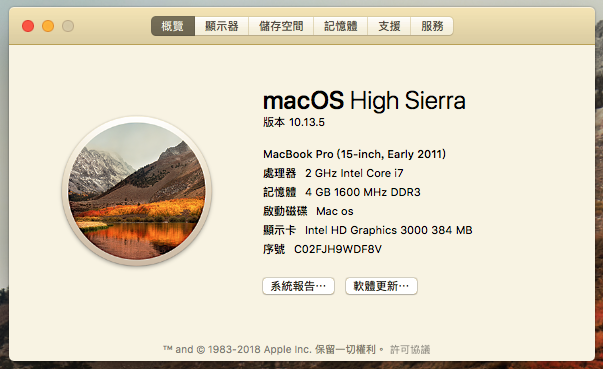Go to the 服務 tab

pos(432,26)
